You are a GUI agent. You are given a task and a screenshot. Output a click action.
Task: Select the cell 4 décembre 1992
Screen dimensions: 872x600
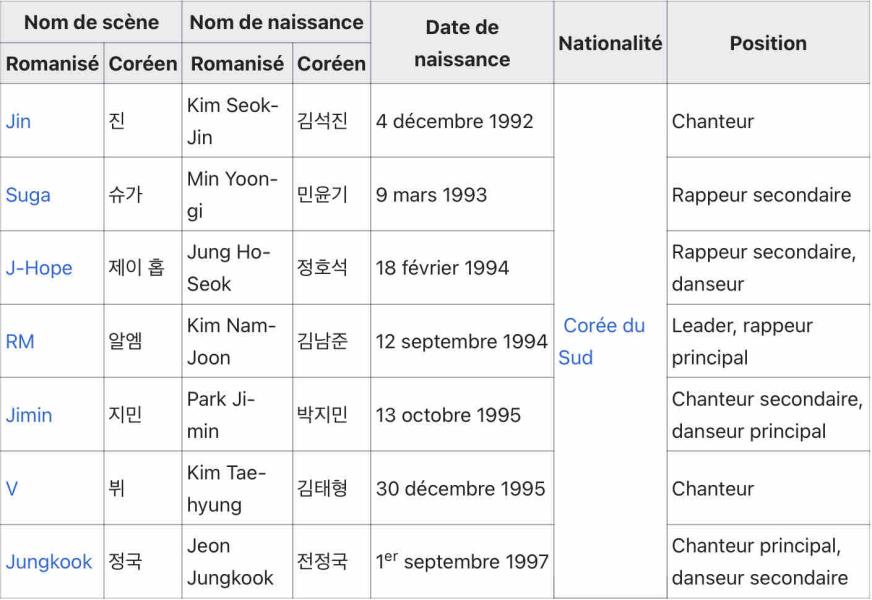click(x=462, y=121)
